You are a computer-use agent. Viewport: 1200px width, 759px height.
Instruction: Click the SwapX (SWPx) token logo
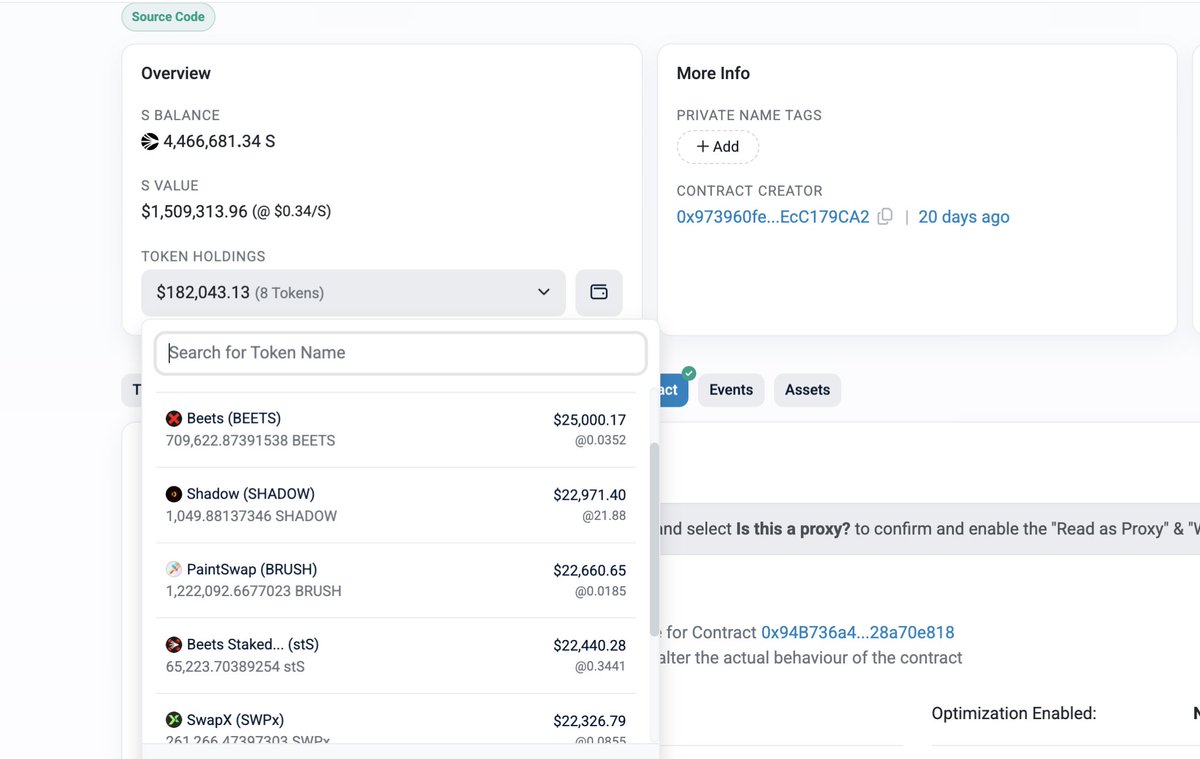pos(174,720)
